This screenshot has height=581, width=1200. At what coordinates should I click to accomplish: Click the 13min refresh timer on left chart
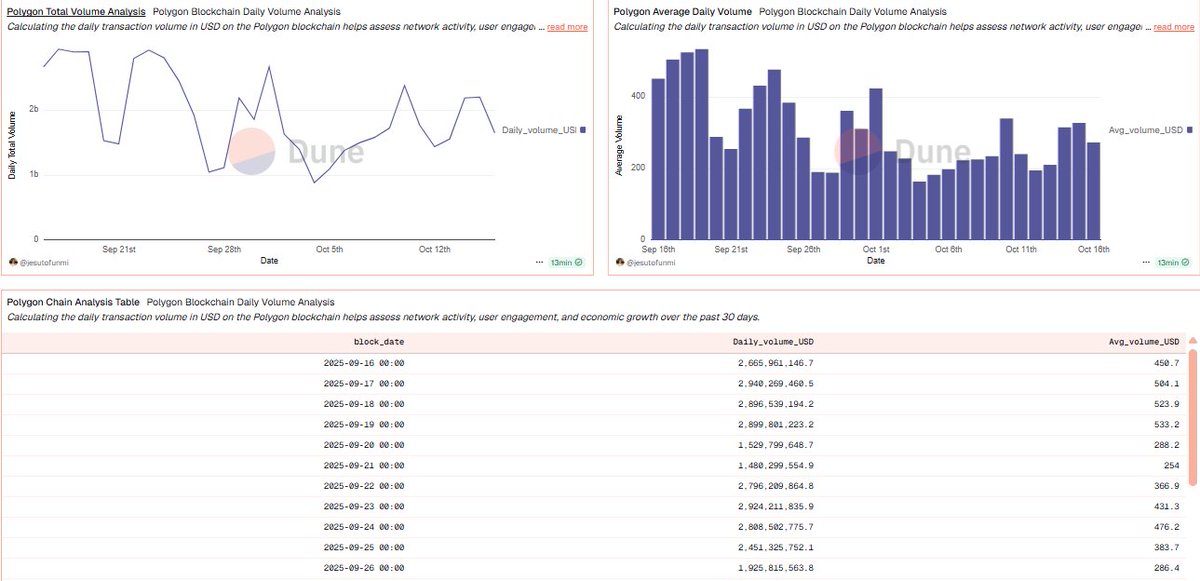[x=563, y=262]
